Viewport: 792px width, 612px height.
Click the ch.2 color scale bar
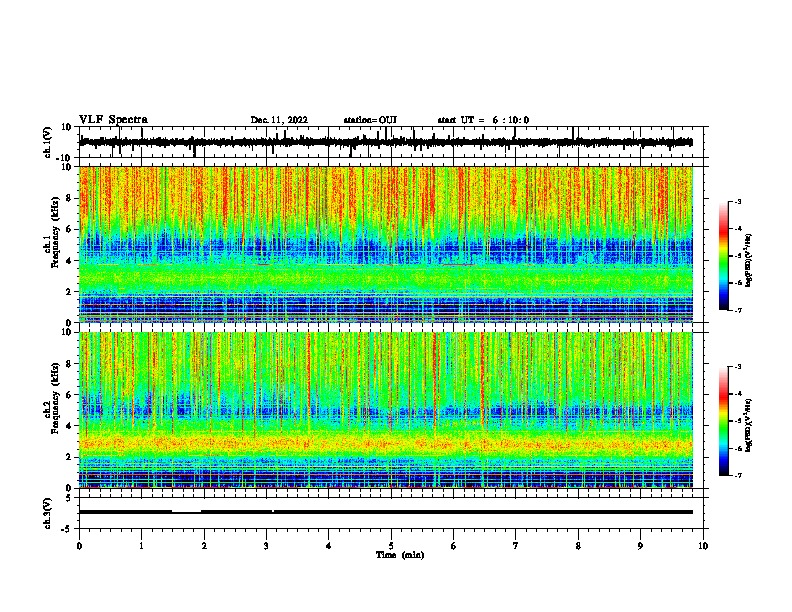pyautogui.click(x=723, y=421)
